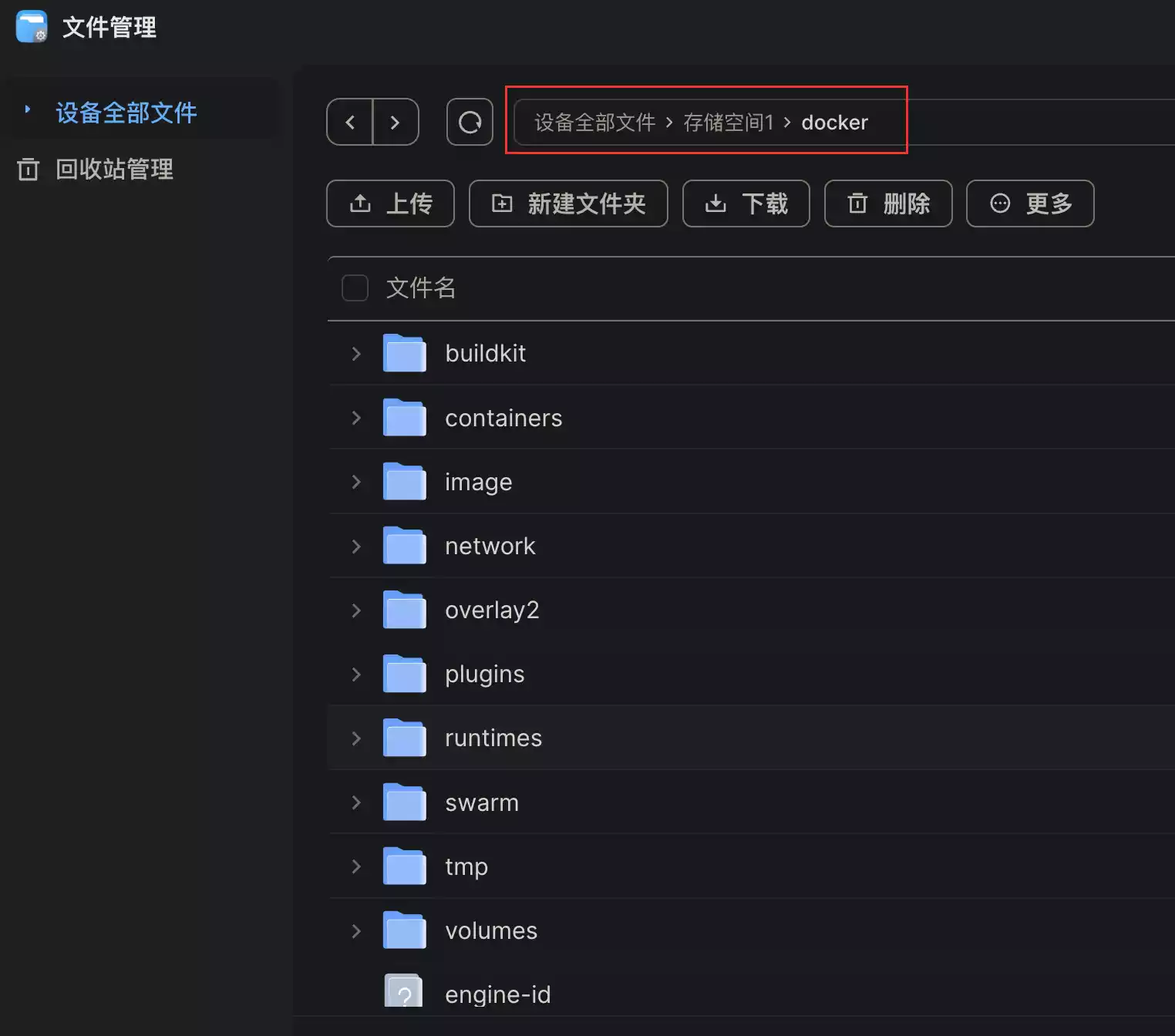Click the forward navigation arrow
This screenshot has height=1036, width=1175.
[x=395, y=122]
